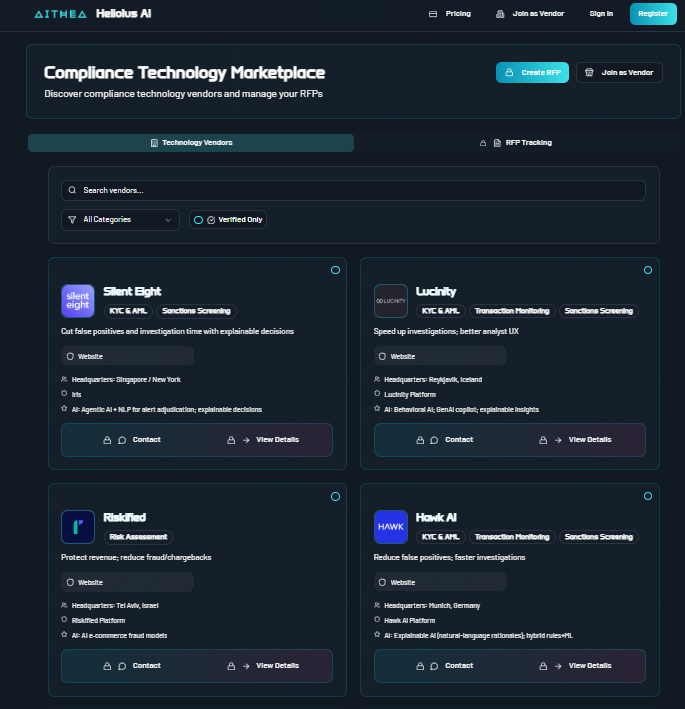Click the Lucinity logo tile

coord(391,301)
